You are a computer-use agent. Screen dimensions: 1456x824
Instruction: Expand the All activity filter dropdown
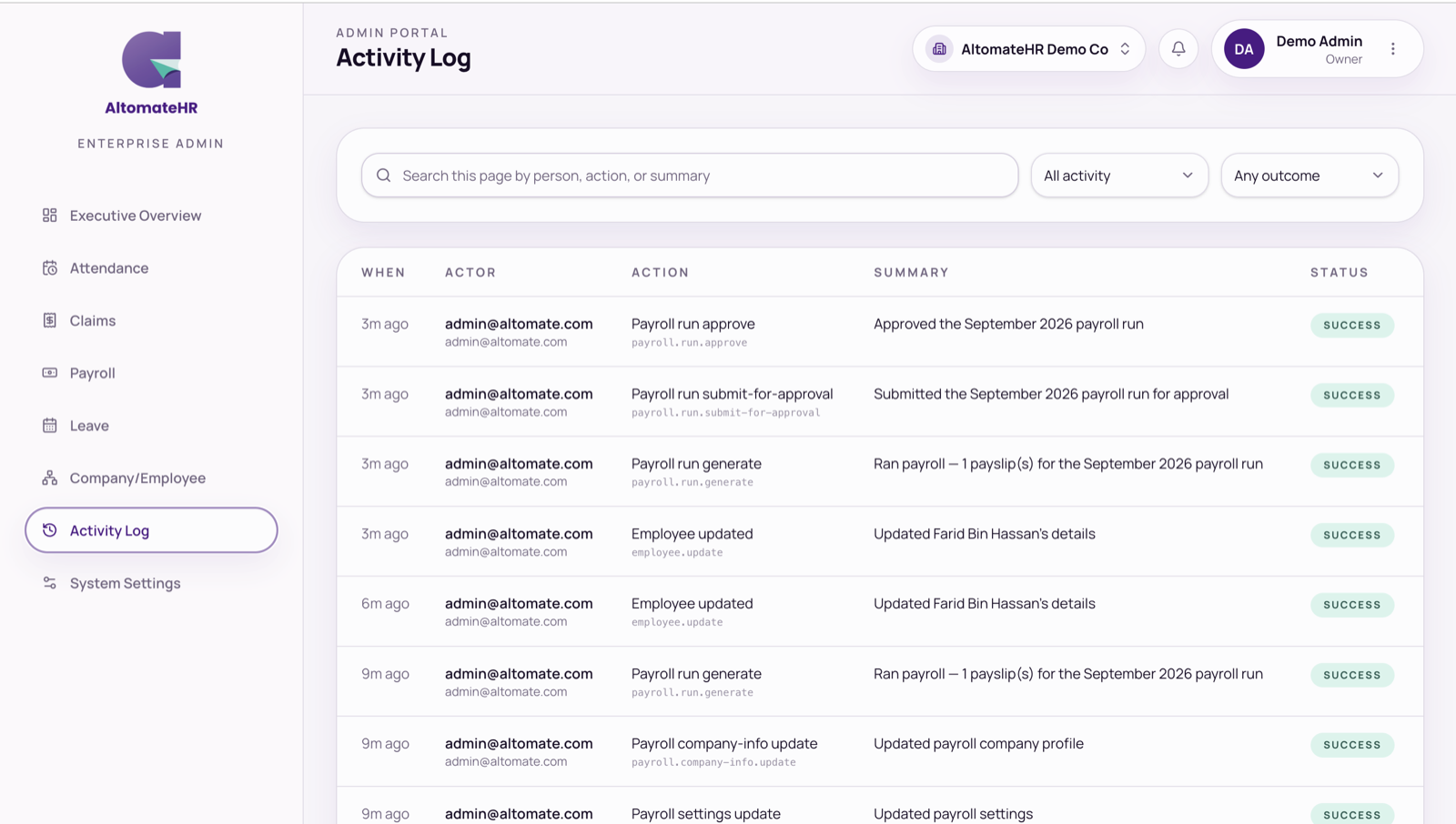tap(1119, 176)
